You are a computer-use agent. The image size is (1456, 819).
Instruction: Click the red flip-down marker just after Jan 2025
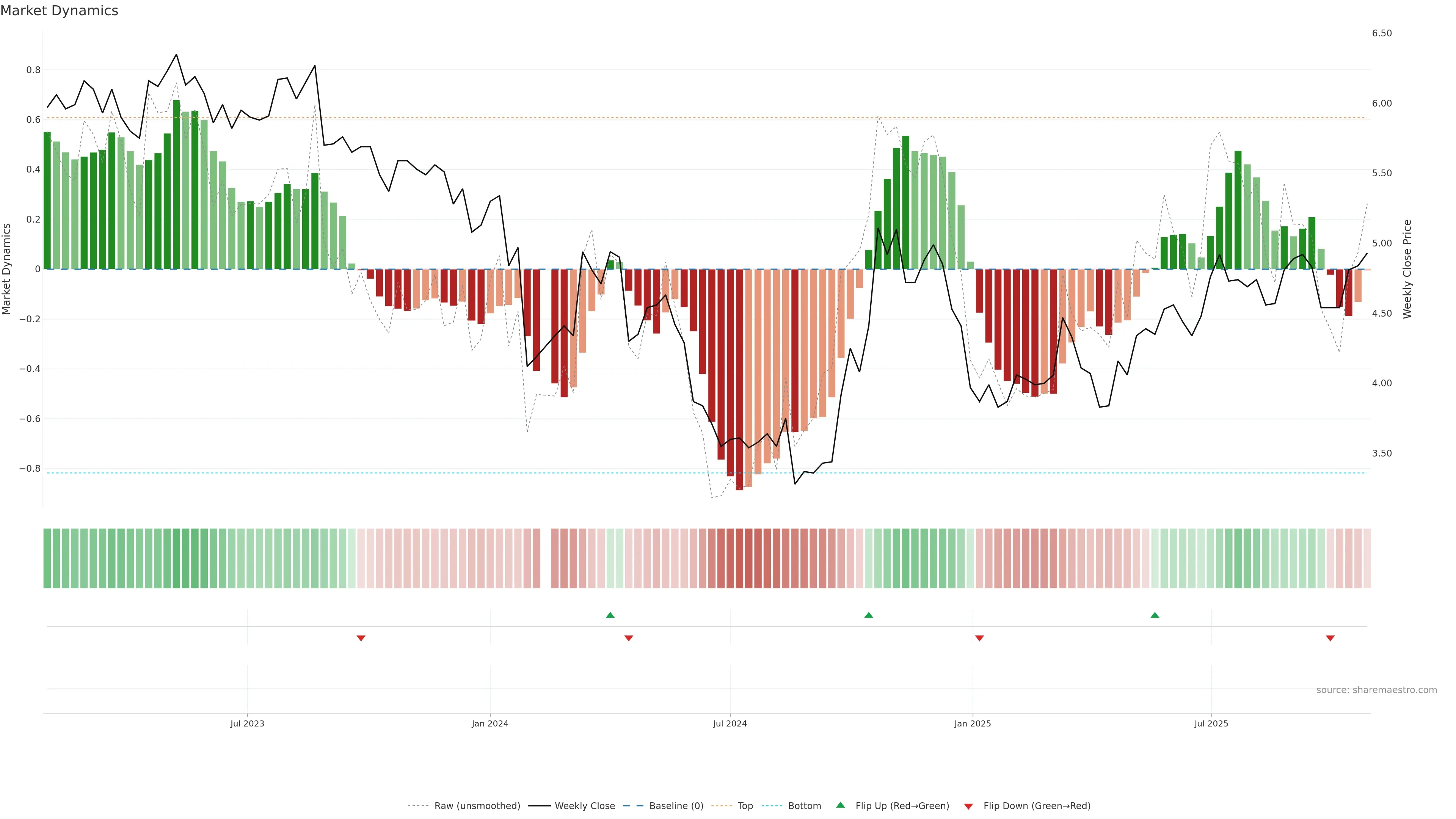pos(979,638)
